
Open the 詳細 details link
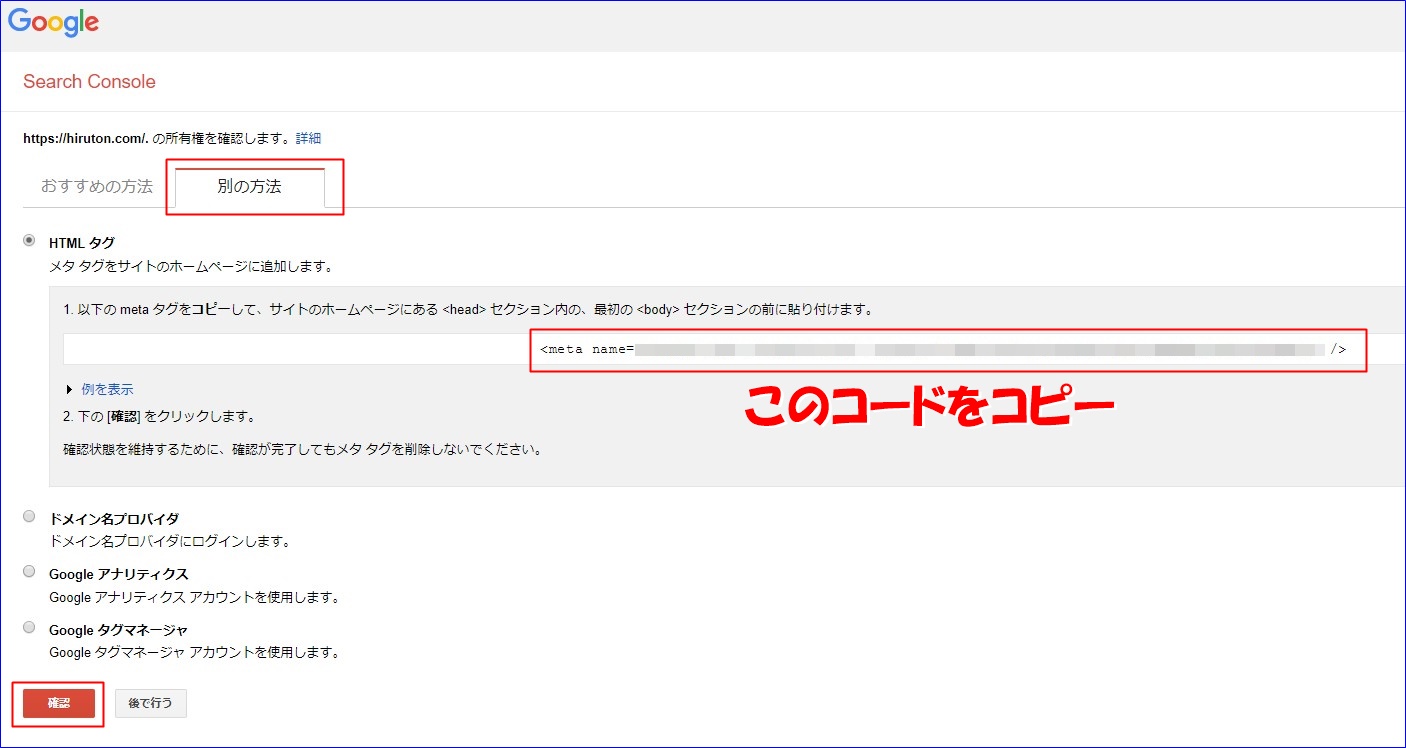(x=308, y=138)
